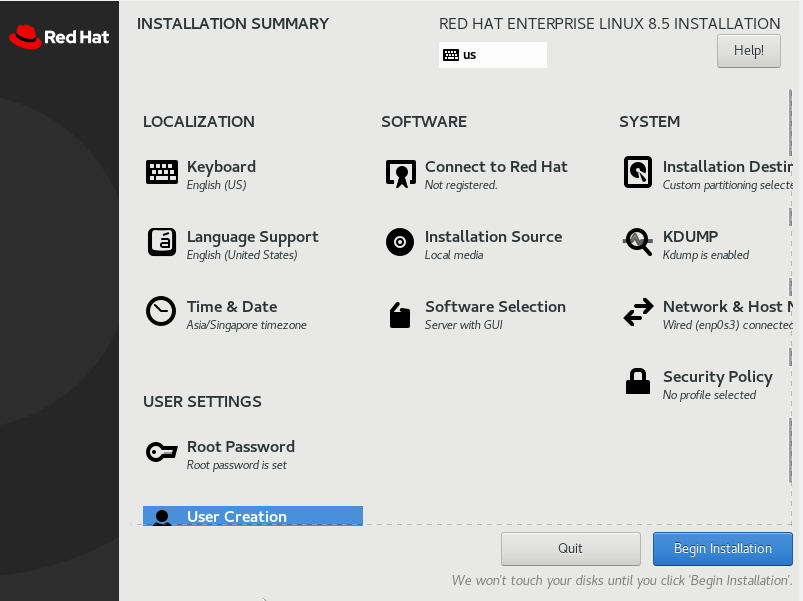The width and height of the screenshot is (803, 601).
Task: Click the 'INSTALLATION SUMMARY' title text
Action: click(x=233, y=24)
